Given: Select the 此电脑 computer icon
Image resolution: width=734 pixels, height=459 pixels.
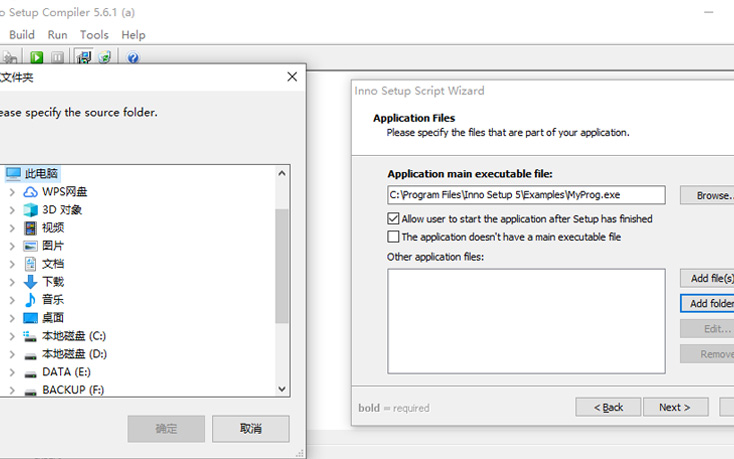Looking at the screenshot, I should 14,174.
